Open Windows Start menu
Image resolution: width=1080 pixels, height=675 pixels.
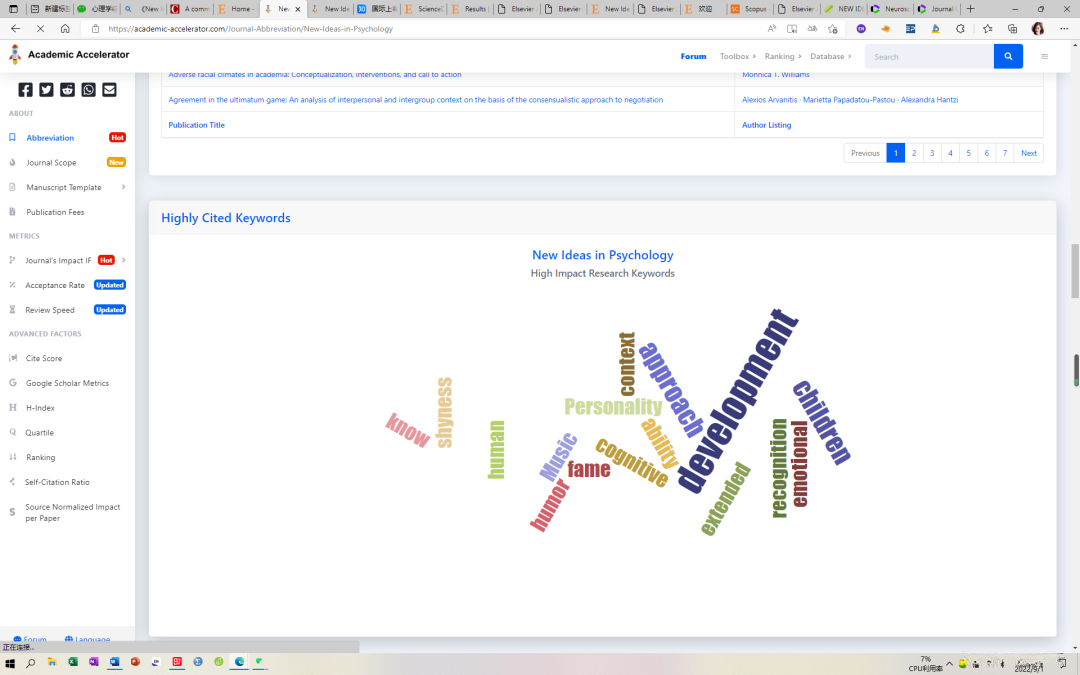(10, 663)
